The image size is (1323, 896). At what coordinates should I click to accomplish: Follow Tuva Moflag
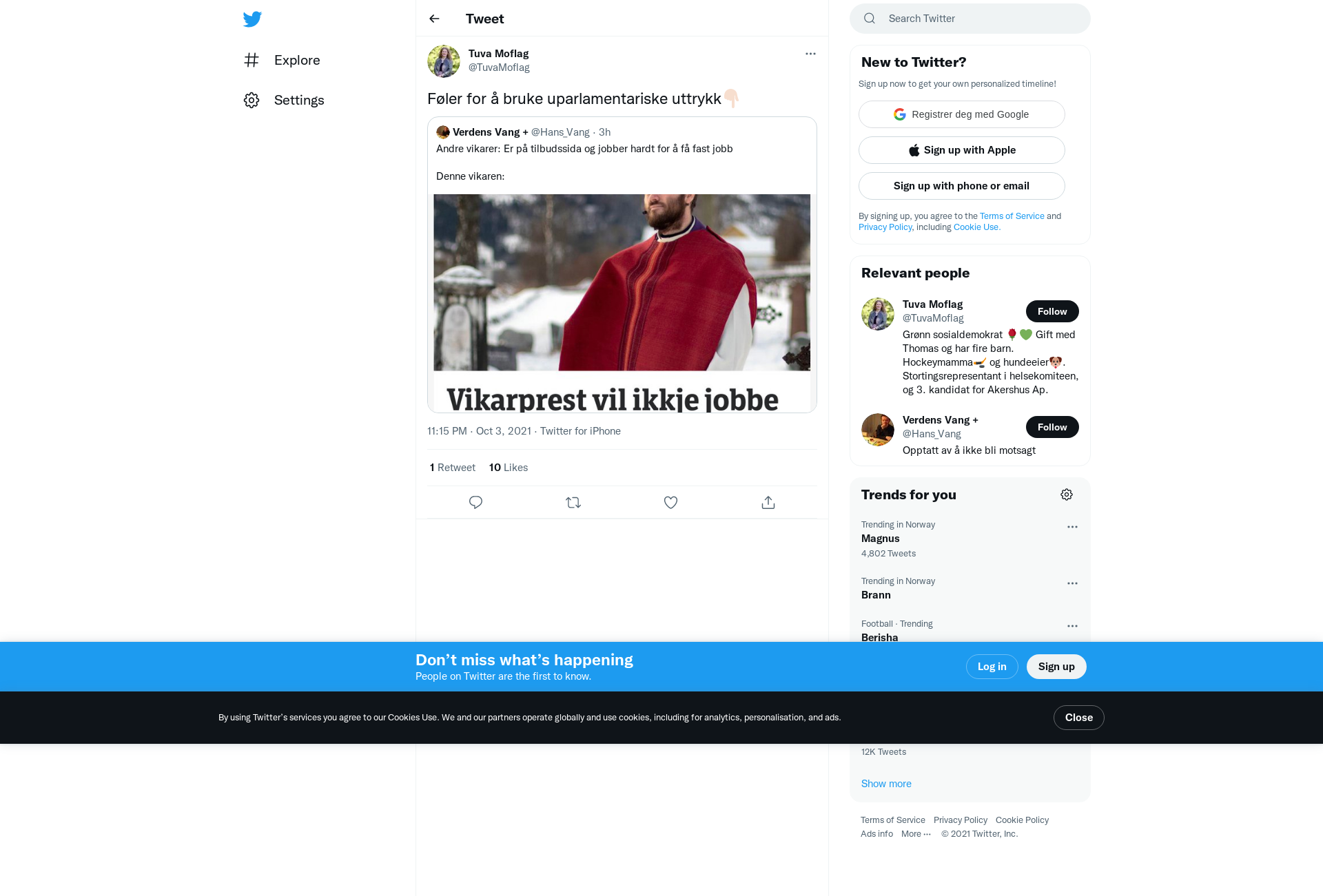1052,311
